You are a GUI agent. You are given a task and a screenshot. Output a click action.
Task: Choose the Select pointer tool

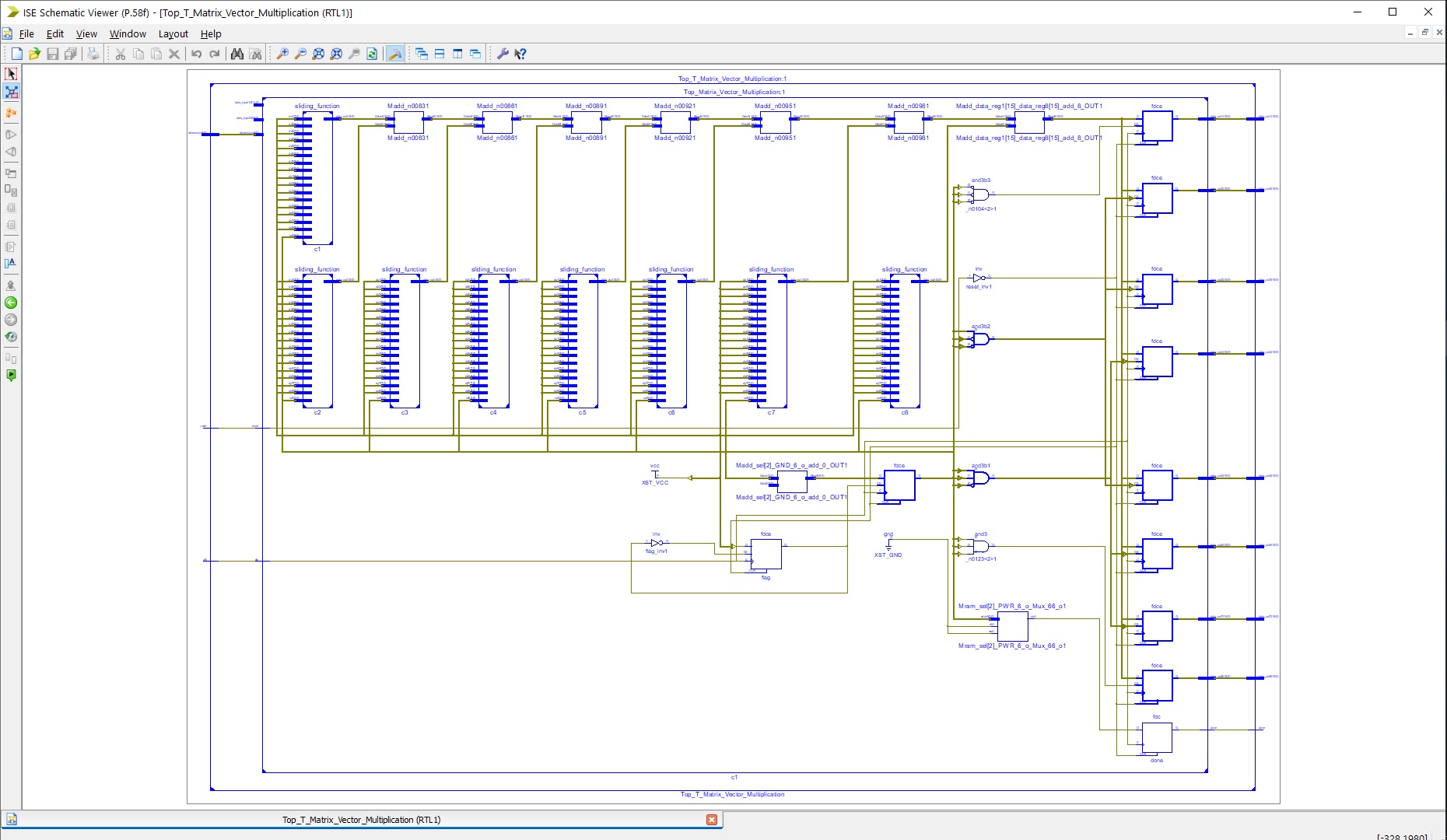point(11,74)
